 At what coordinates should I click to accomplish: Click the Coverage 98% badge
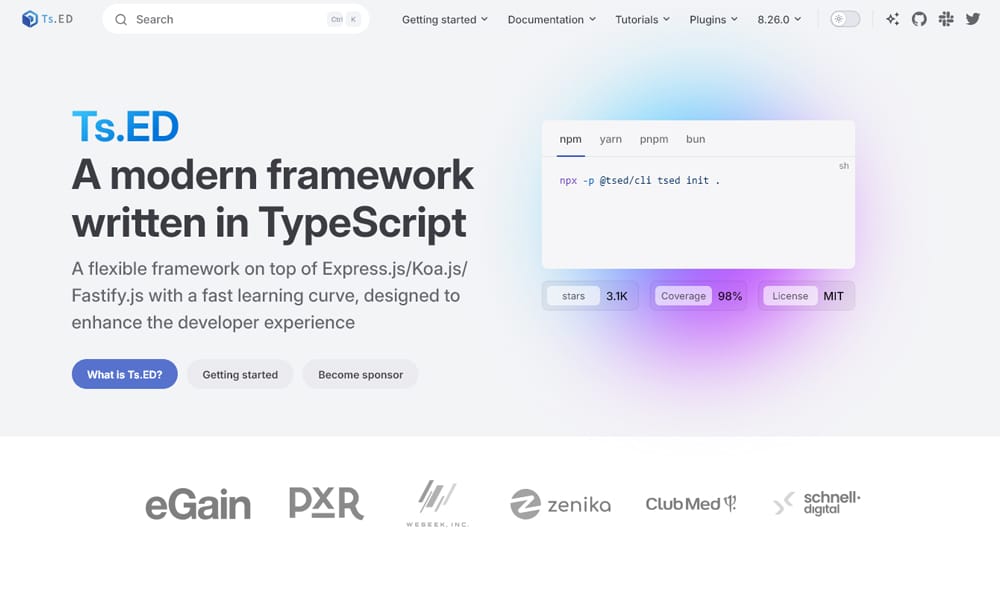[698, 296]
